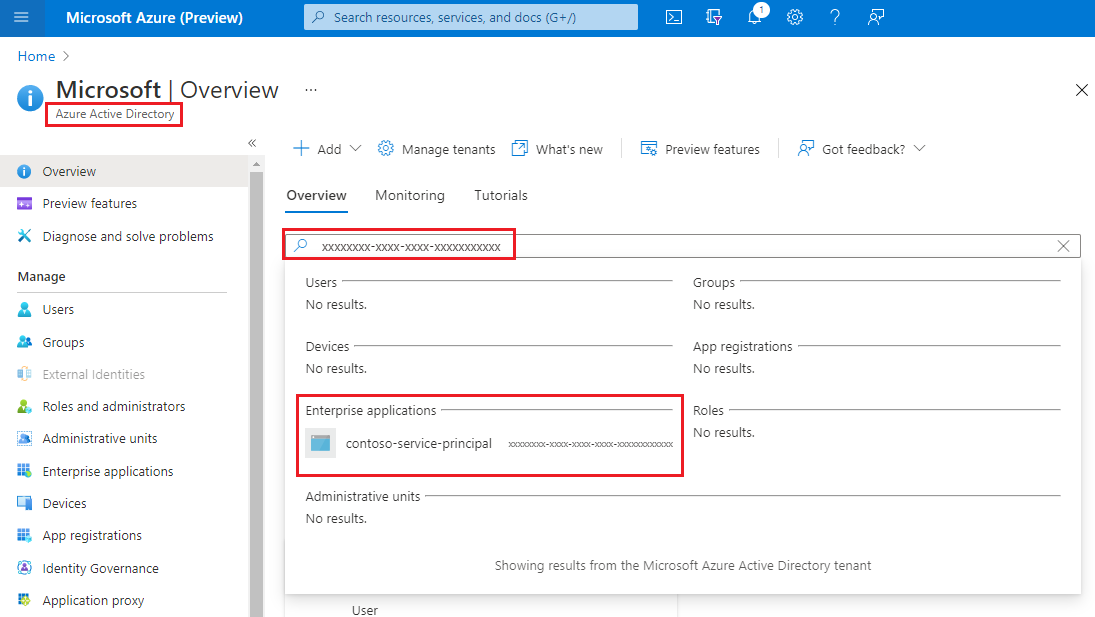
Task: Open App registrations in the sidebar
Action: coord(91,535)
